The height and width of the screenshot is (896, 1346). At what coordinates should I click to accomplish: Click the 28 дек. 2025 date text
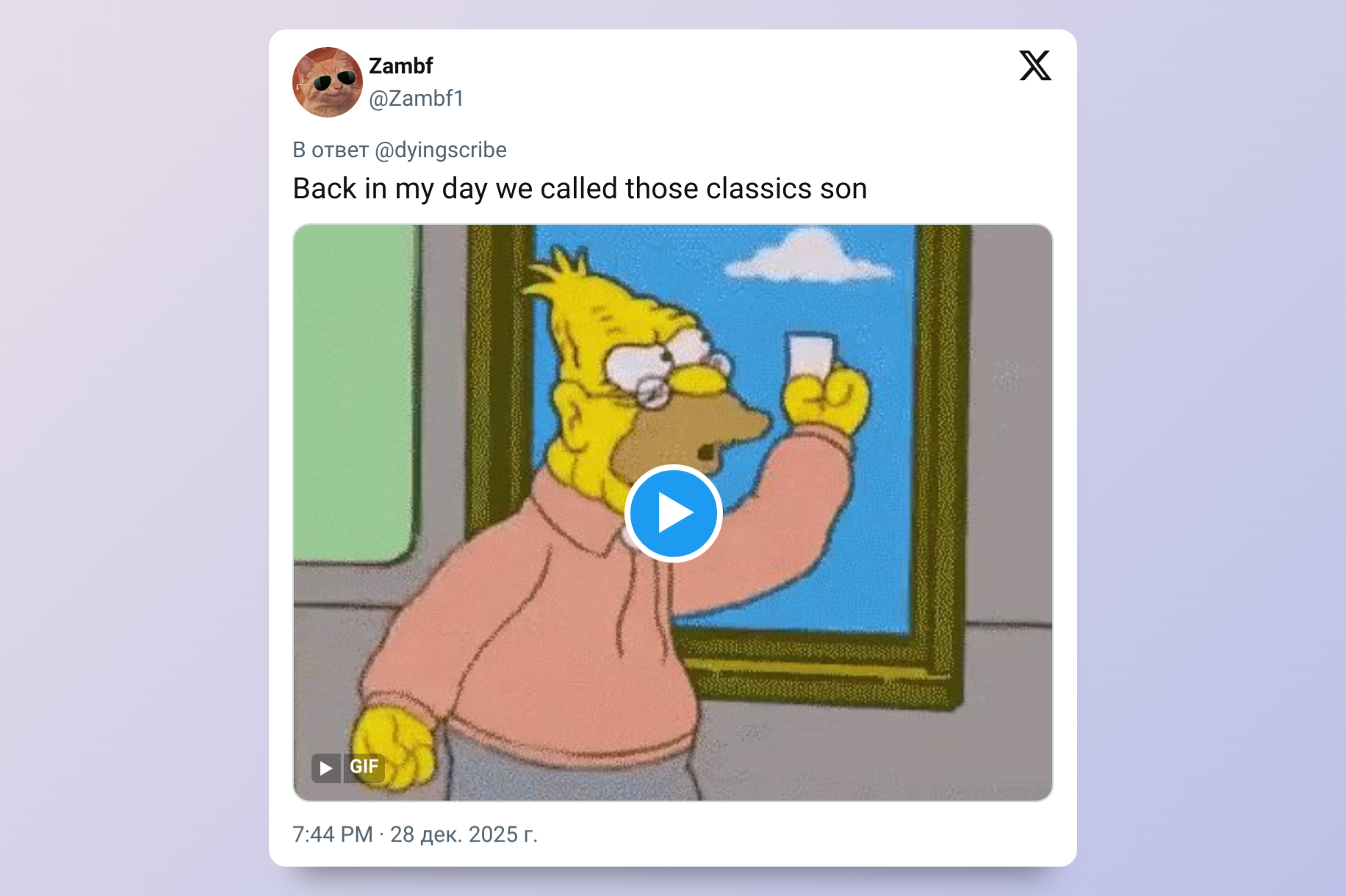click(464, 834)
